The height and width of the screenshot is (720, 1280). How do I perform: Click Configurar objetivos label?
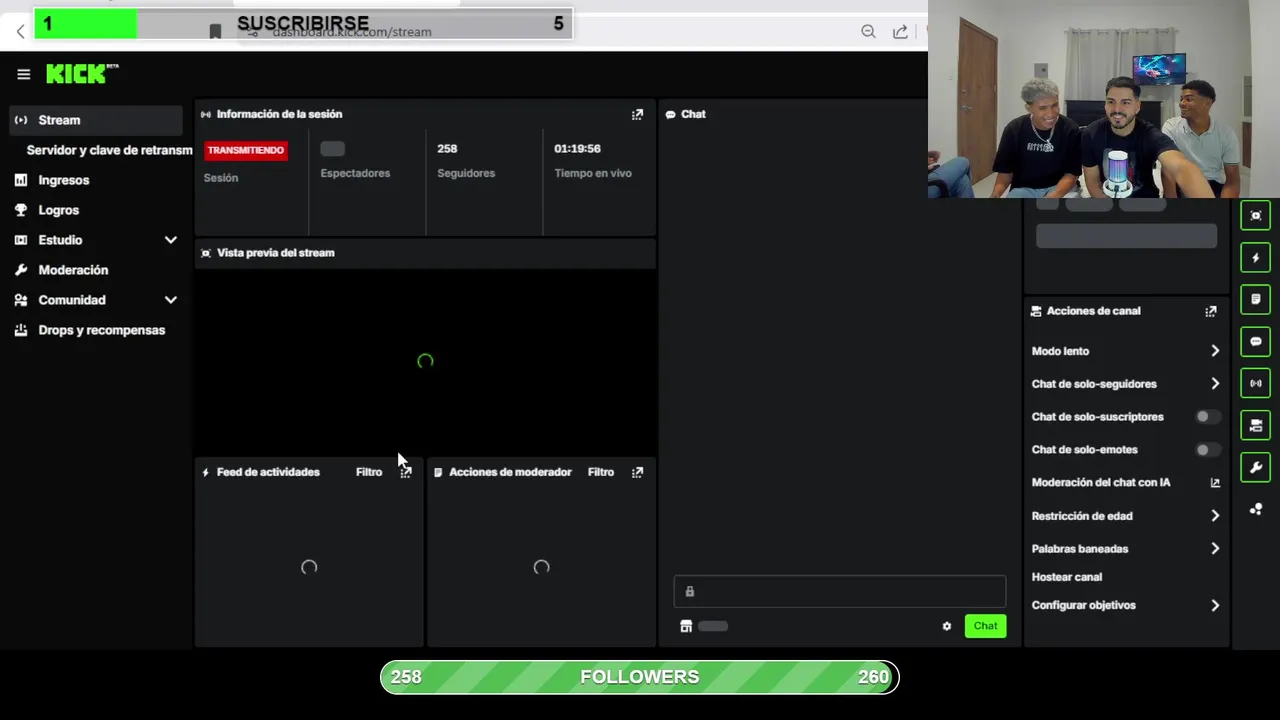coord(1084,605)
